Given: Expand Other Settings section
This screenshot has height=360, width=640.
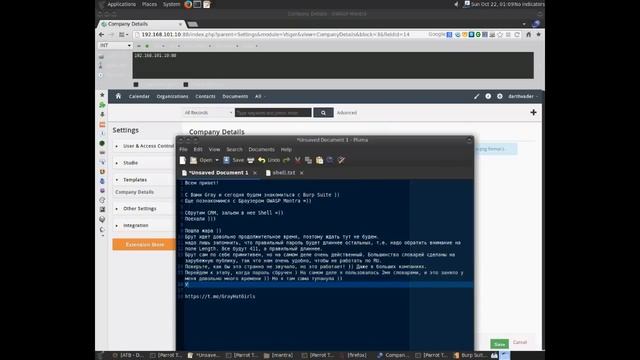Looking at the screenshot, I should point(144,209).
